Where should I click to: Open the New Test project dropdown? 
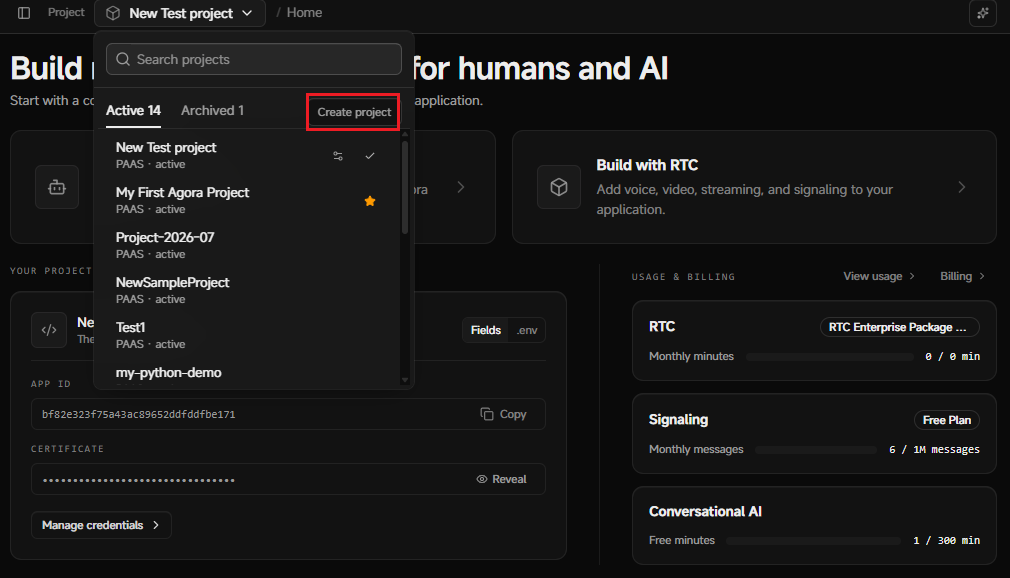pyautogui.click(x=180, y=13)
